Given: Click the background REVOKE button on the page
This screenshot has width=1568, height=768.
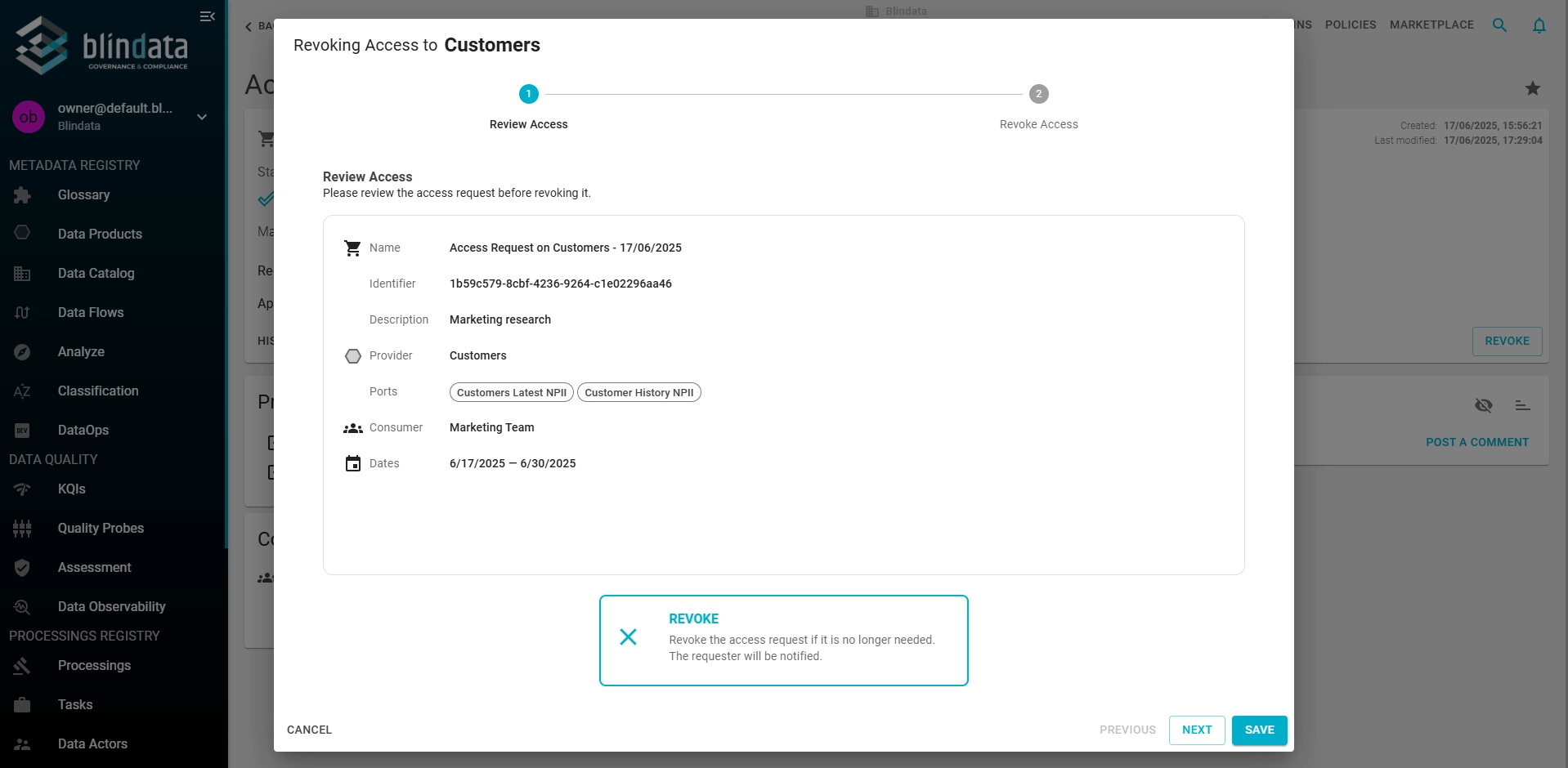Looking at the screenshot, I should point(1507,341).
